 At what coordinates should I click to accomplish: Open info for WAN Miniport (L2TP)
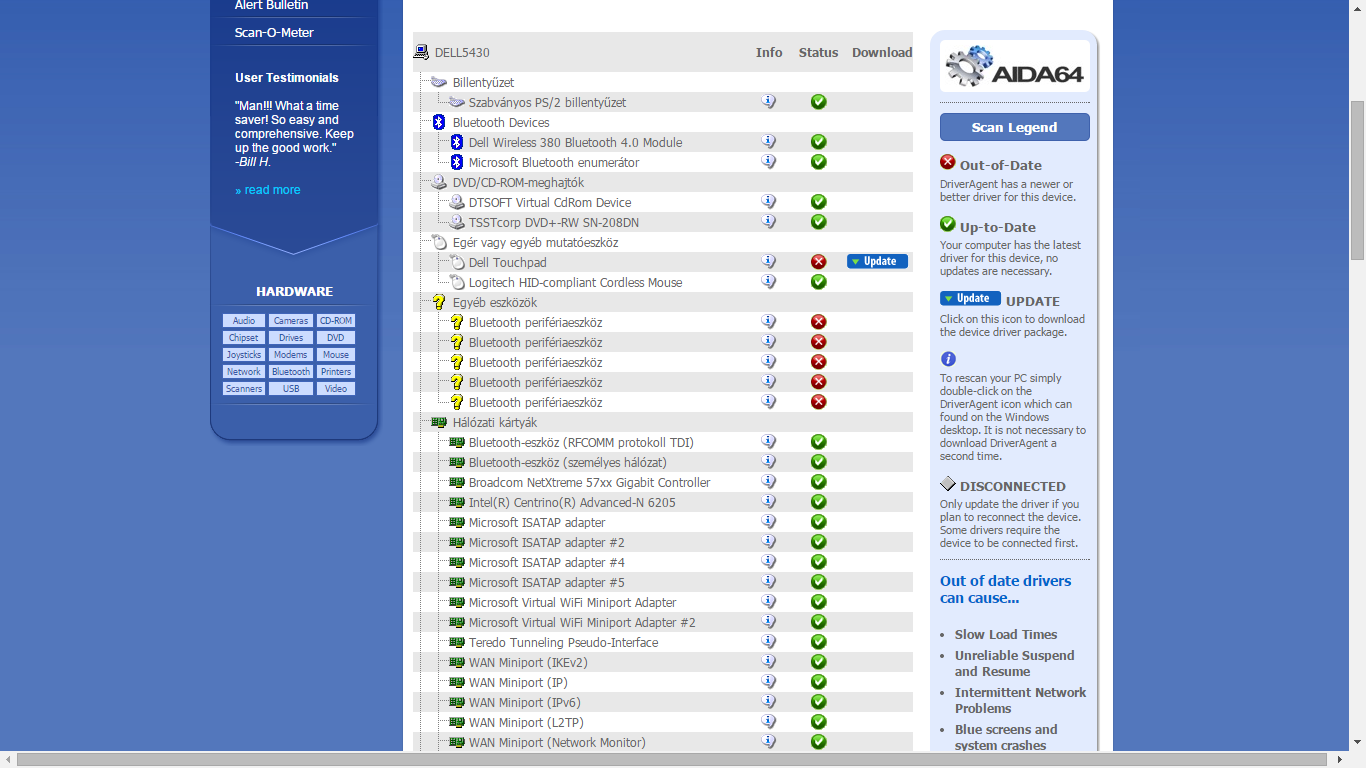[x=769, y=721]
